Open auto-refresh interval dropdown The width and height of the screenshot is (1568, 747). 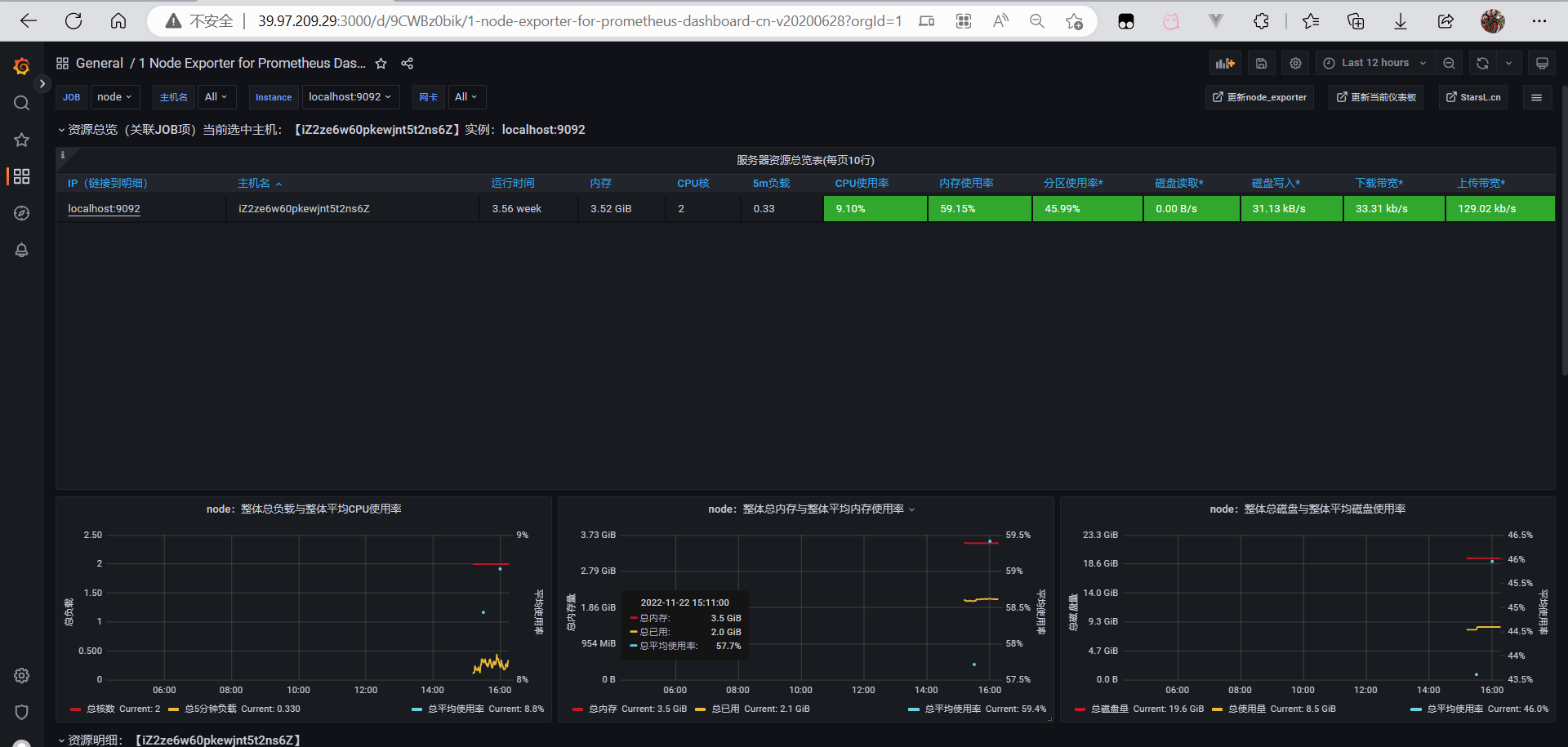pos(1509,63)
